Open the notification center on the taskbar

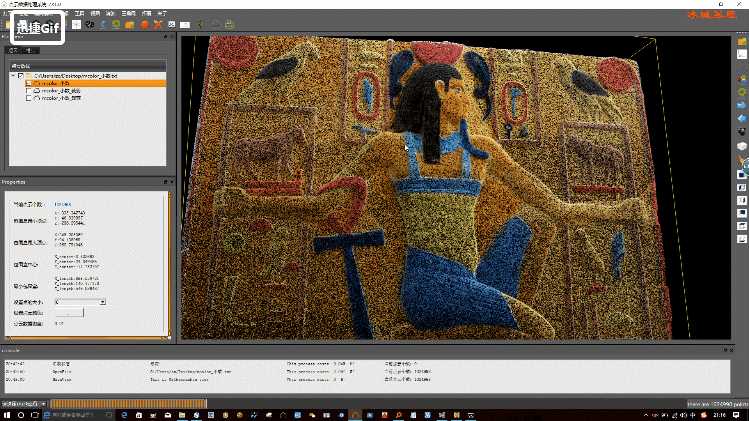(x=736, y=415)
